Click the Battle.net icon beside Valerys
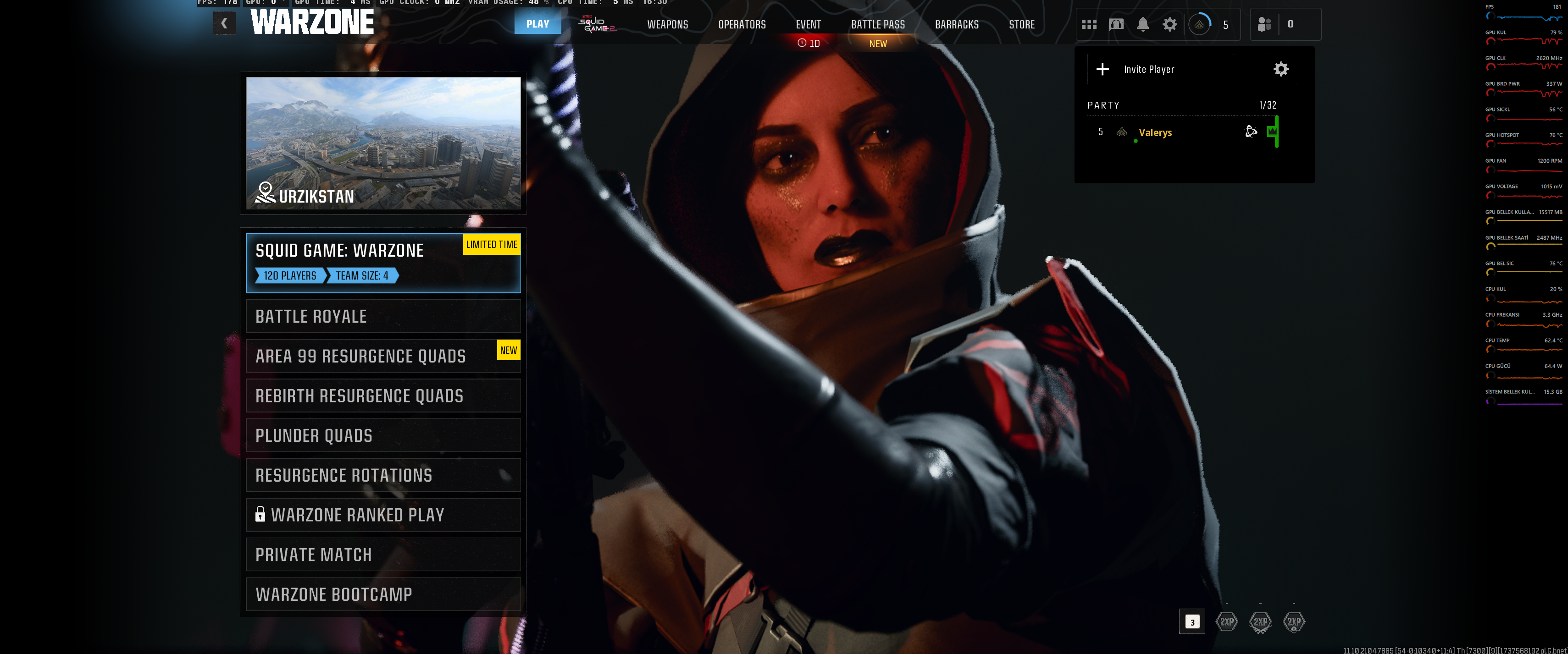Viewport: 1568px width, 654px height. click(1250, 132)
